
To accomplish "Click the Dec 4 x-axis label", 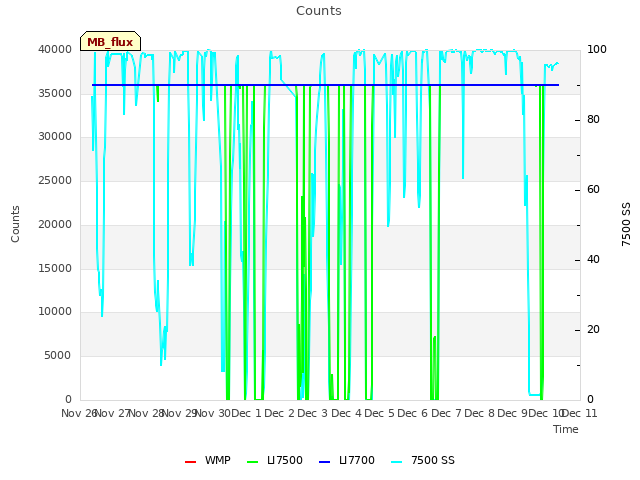I will [x=346, y=413].
